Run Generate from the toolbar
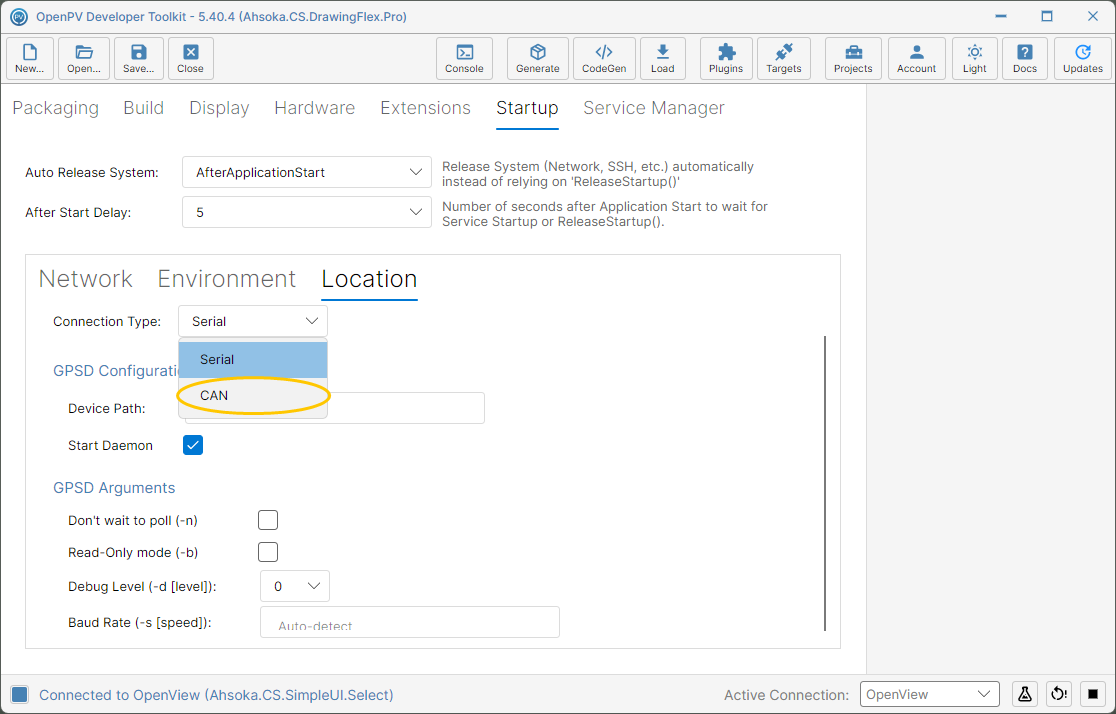1116x714 pixels. tap(537, 58)
